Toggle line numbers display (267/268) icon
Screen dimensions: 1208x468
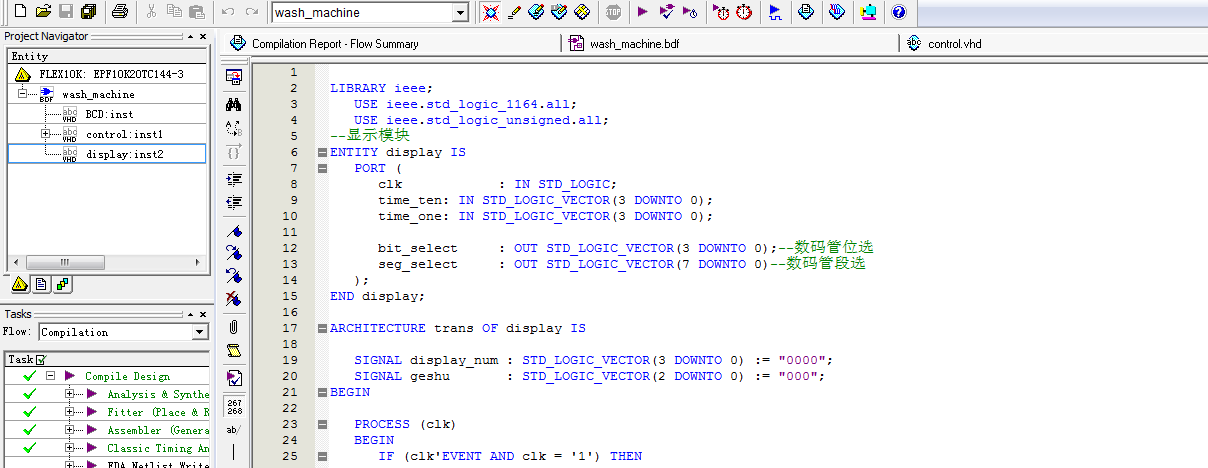[233, 406]
